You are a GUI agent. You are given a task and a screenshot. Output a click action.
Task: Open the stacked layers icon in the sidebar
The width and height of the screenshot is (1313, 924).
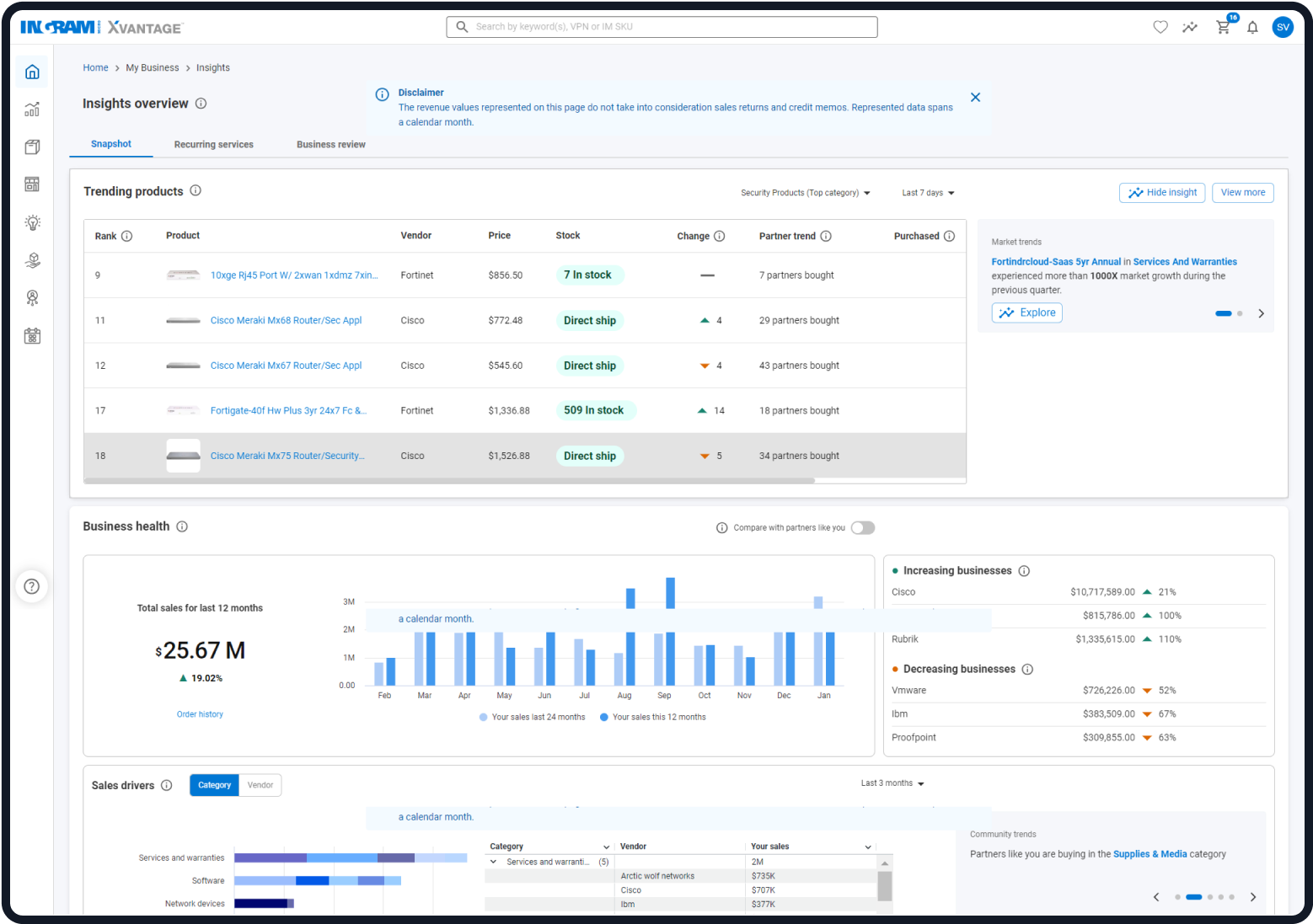click(32, 260)
